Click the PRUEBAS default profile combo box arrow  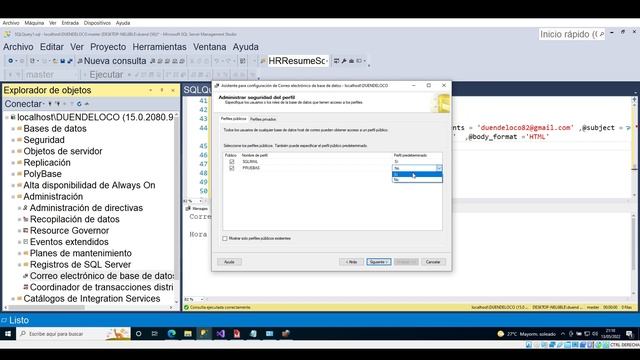click(439, 168)
